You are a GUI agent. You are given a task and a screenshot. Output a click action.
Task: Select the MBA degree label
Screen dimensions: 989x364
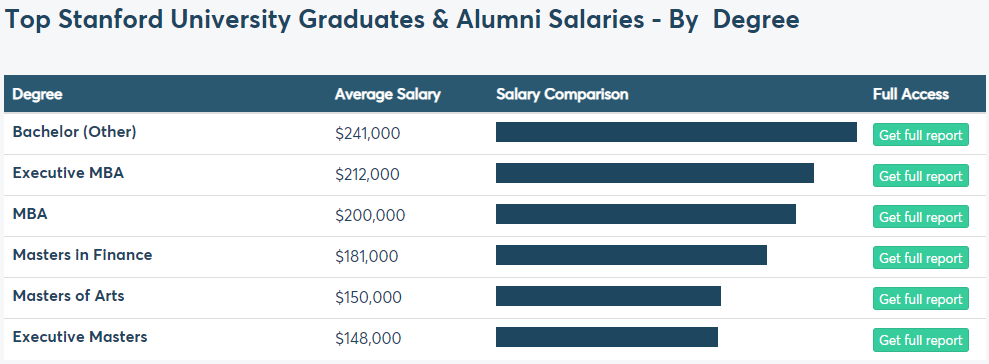(x=30, y=214)
